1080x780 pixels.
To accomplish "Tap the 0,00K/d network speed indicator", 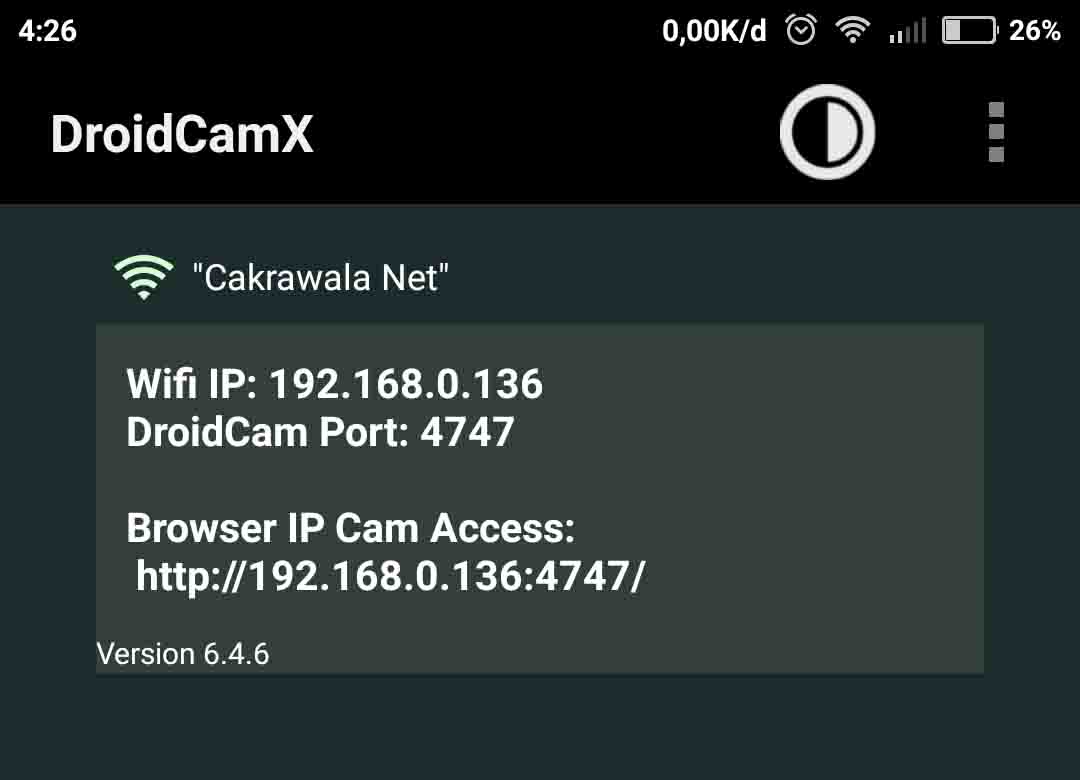I will coord(714,32).
